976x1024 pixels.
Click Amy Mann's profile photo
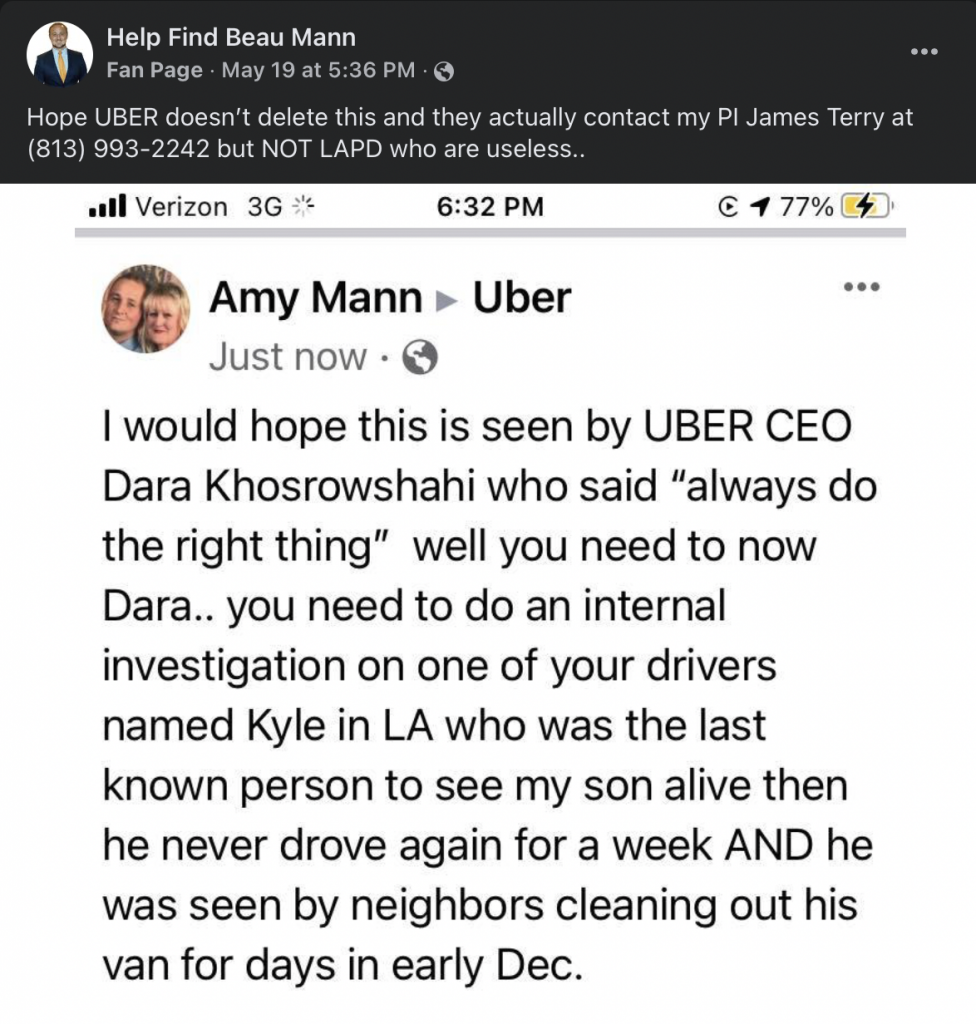coord(145,308)
